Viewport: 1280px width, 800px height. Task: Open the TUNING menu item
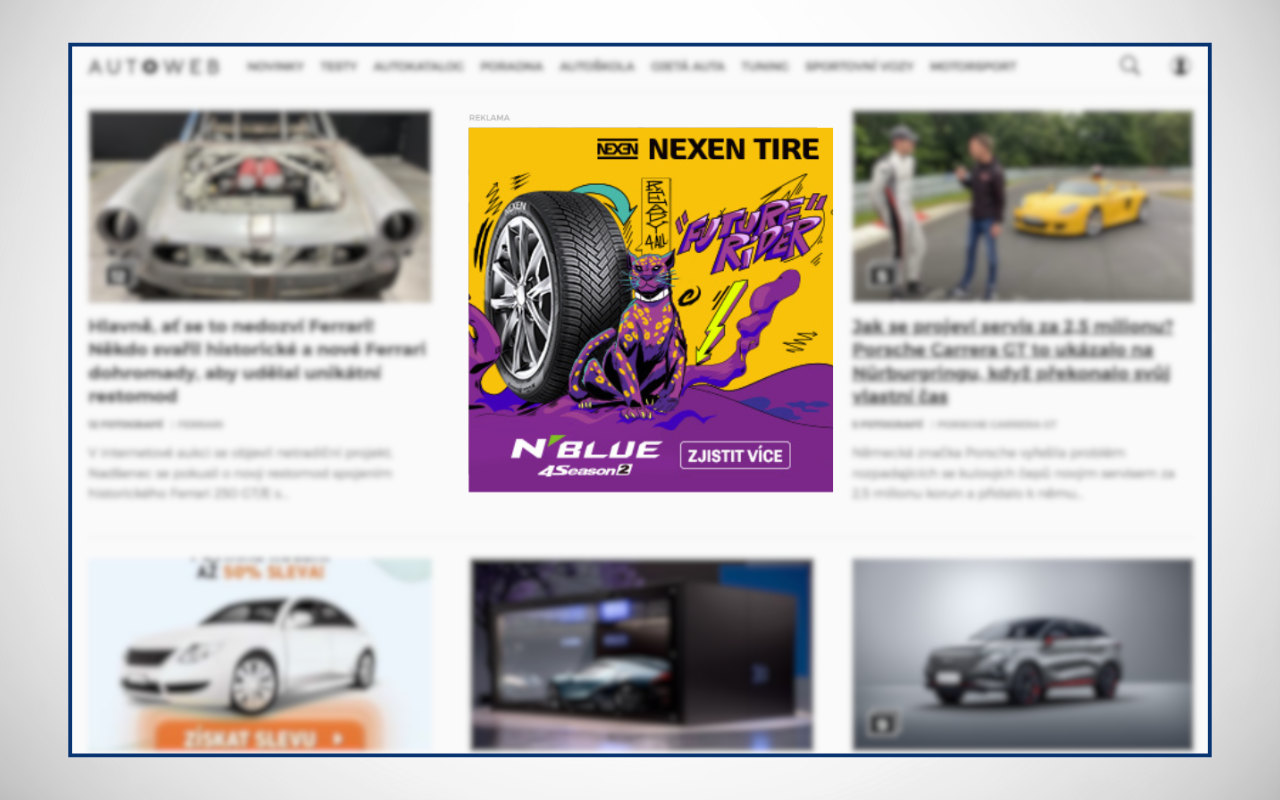764,67
